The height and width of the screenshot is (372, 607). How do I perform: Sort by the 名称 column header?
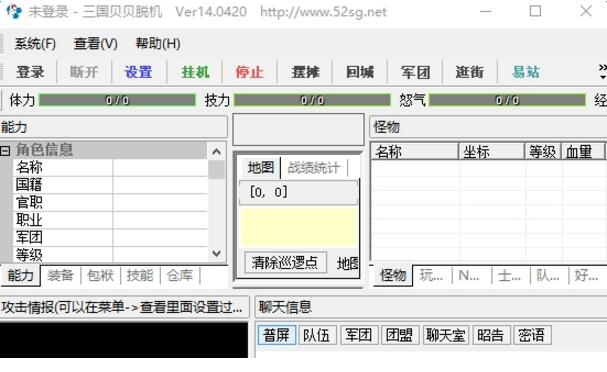tap(415, 151)
